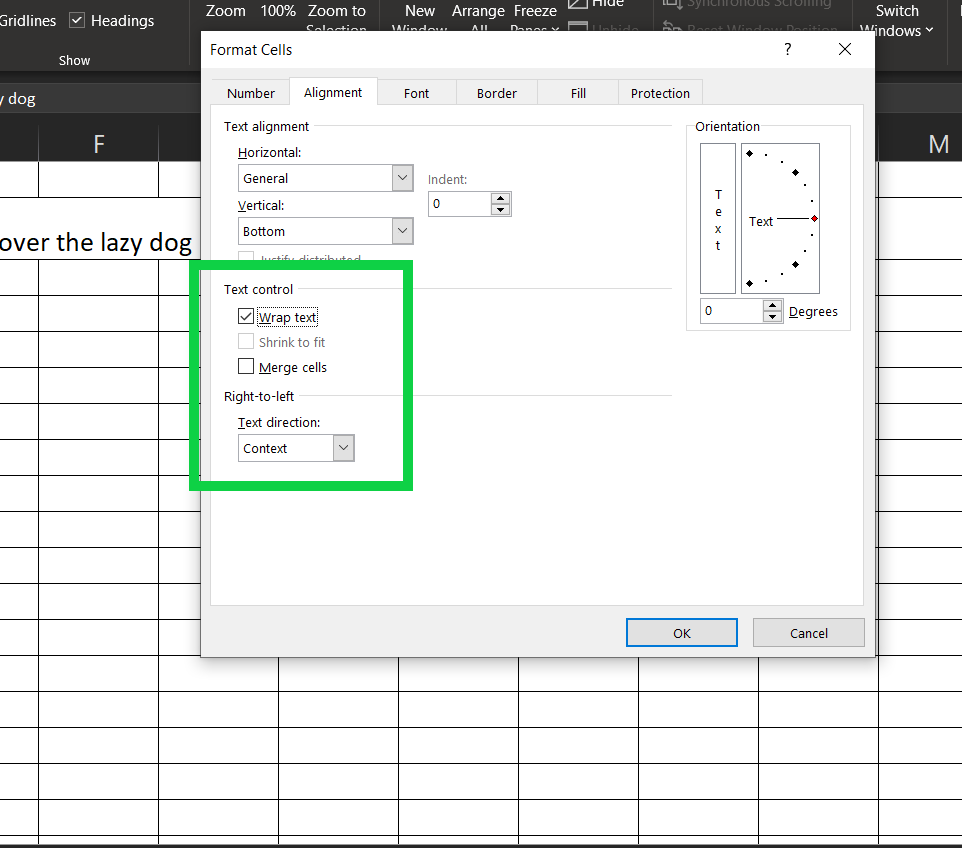The width and height of the screenshot is (962, 848).
Task: Click the Indent input field
Action: tap(460, 204)
